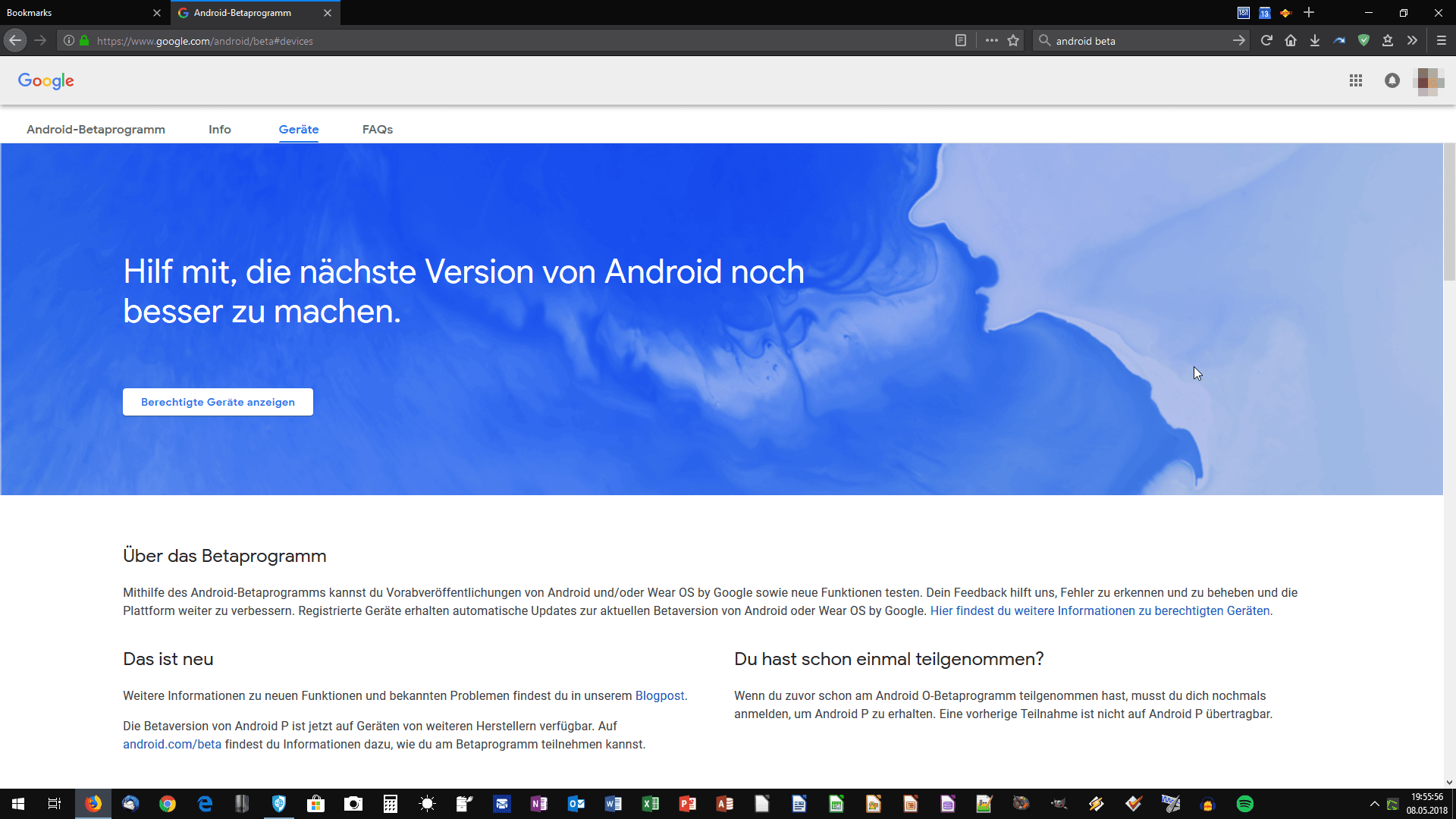
Task: Click the blue-arrow extension icon in toolbar
Action: coord(1339,41)
